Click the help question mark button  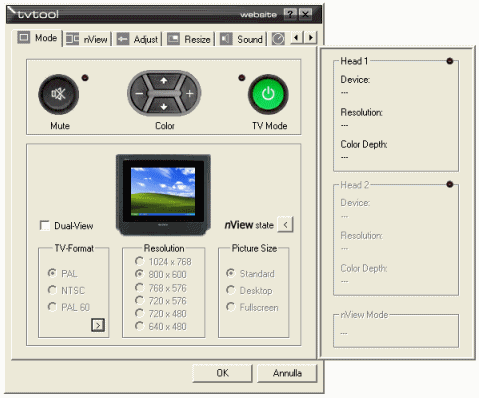290,14
